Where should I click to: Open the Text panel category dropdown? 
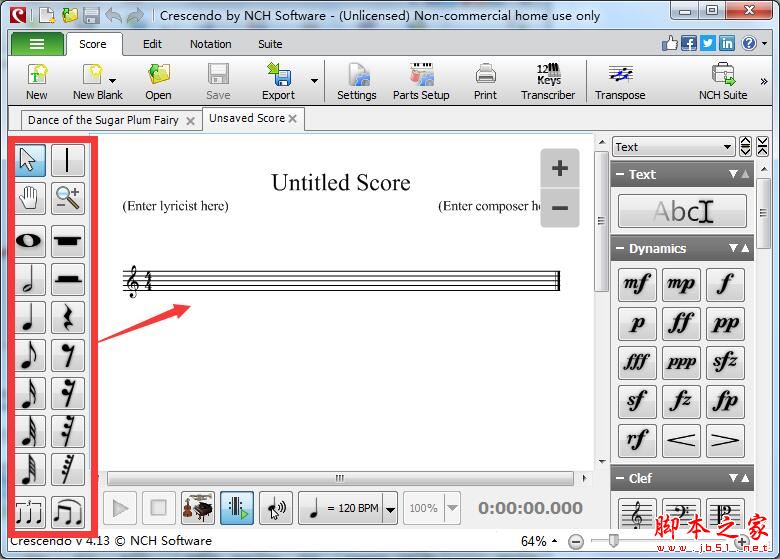[674, 147]
